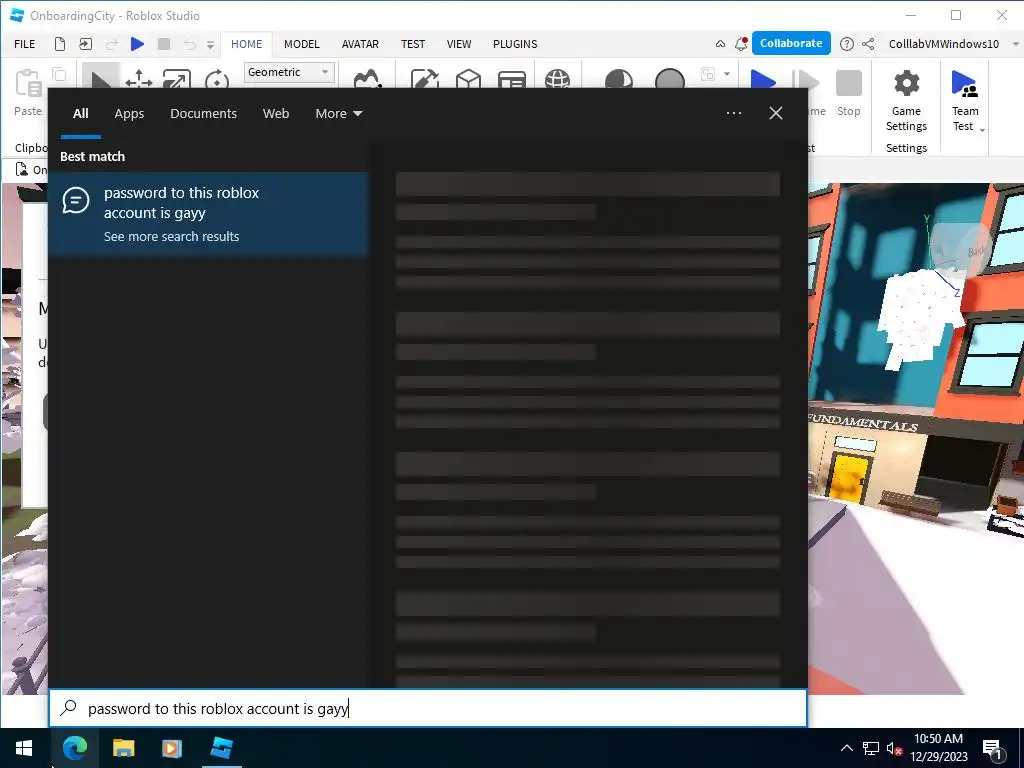This screenshot has height=768, width=1024.
Task: Select the PLUGINS ribbon tab
Action: pos(515,44)
